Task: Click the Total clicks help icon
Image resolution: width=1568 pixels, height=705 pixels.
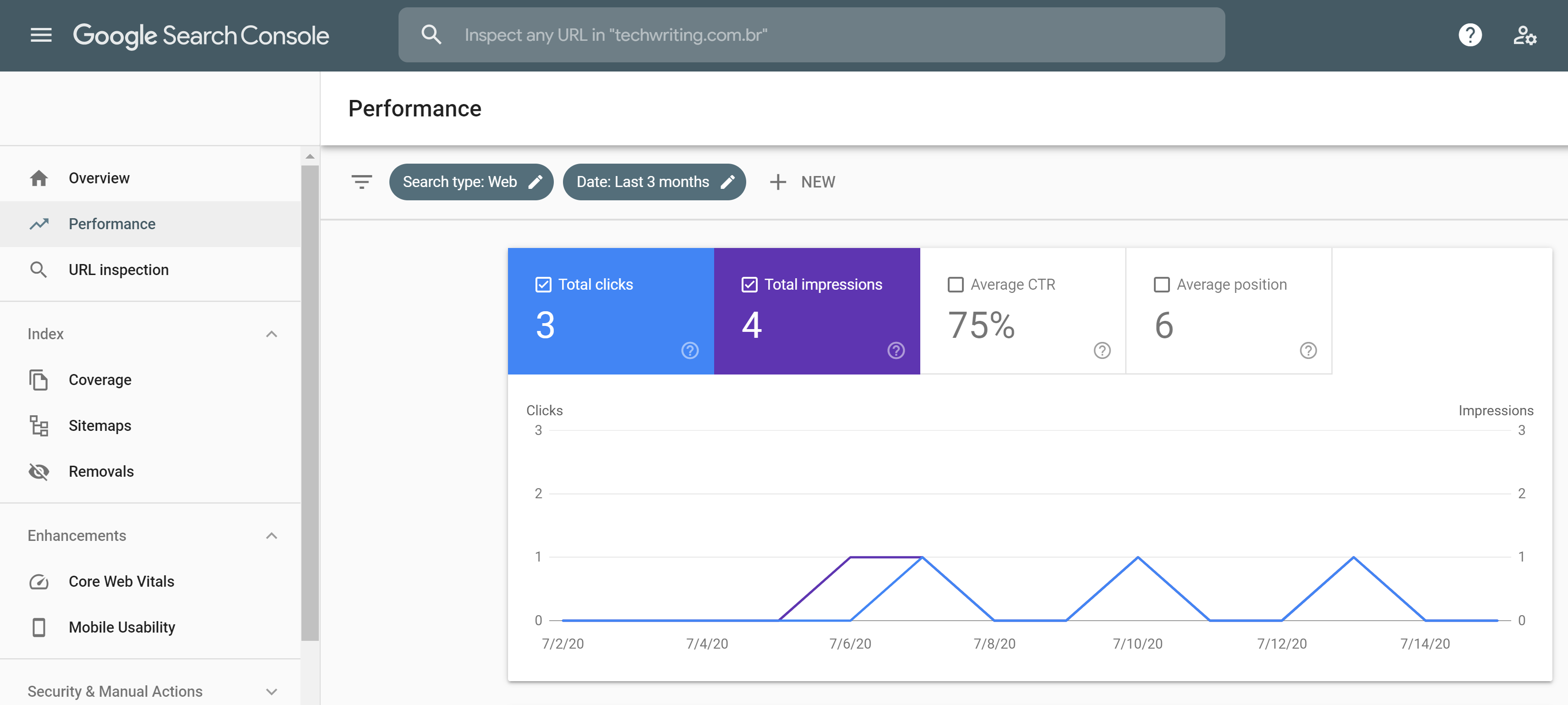Action: (x=690, y=350)
